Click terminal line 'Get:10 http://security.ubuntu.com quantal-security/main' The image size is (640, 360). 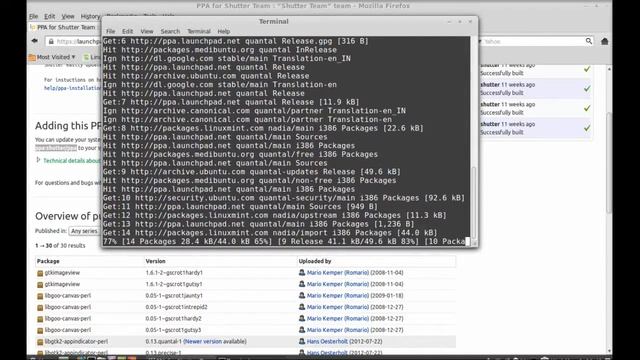[284, 198]
